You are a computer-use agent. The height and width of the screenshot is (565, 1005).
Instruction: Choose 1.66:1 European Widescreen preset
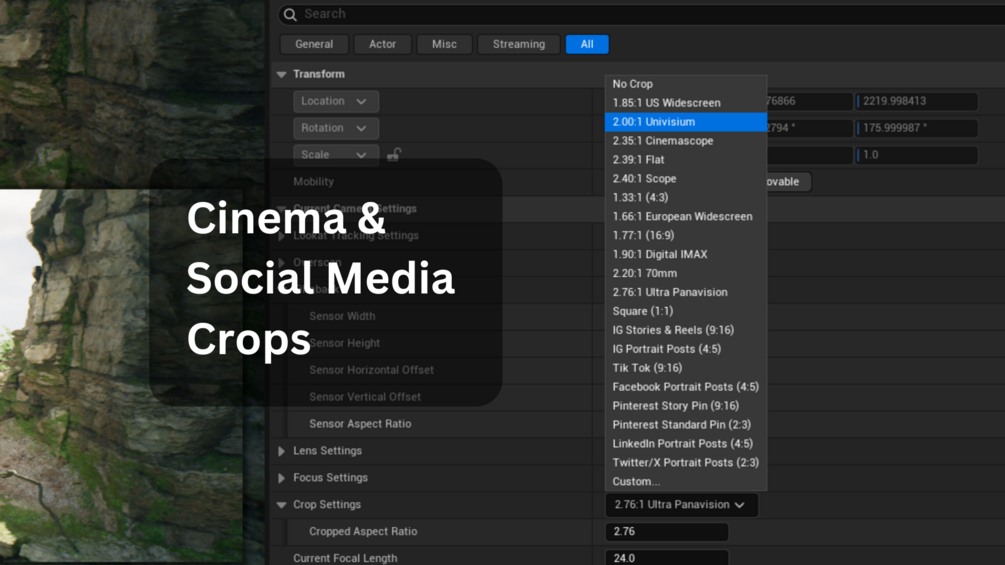[x=686, y=217]
